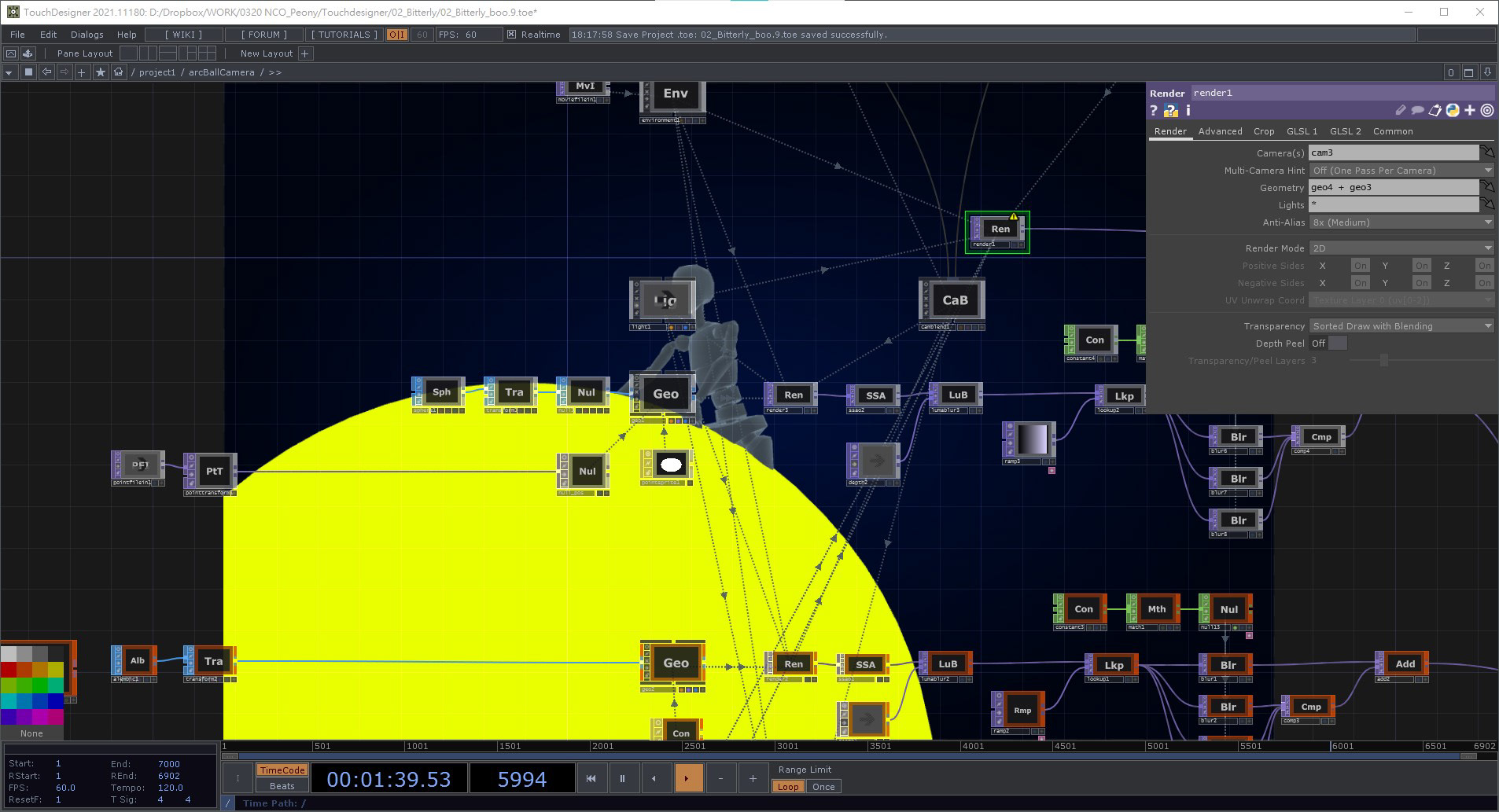
Task: Open the File menu
Action: pyautogui.click(x=17, y=35)
